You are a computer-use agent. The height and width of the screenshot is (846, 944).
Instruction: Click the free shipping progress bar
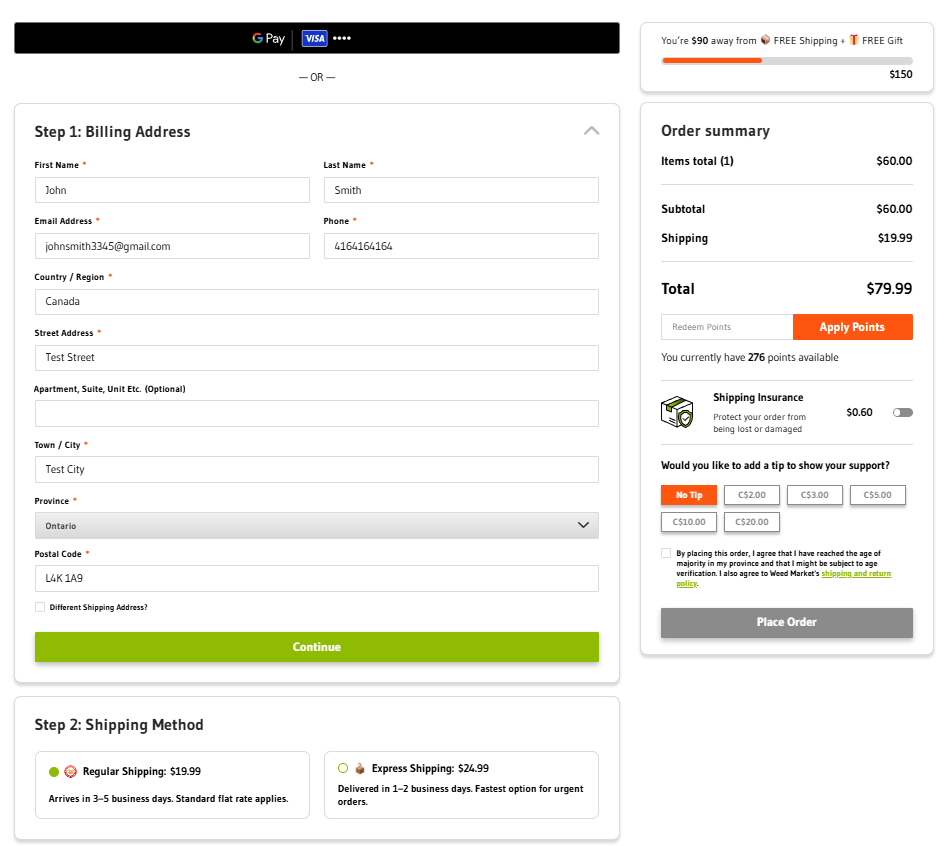click(787, 61)
